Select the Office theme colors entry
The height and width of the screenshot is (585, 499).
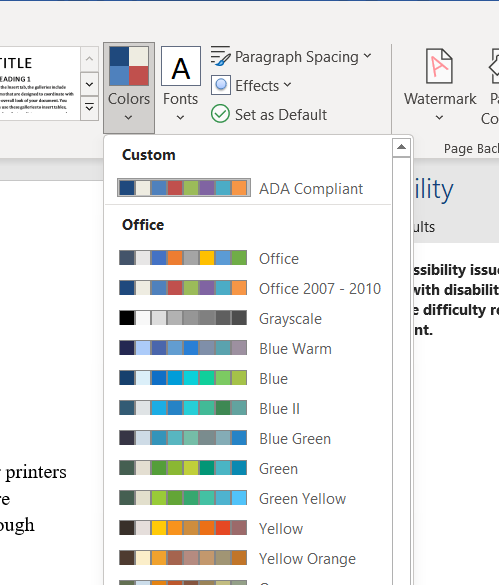tap(279, 259)
